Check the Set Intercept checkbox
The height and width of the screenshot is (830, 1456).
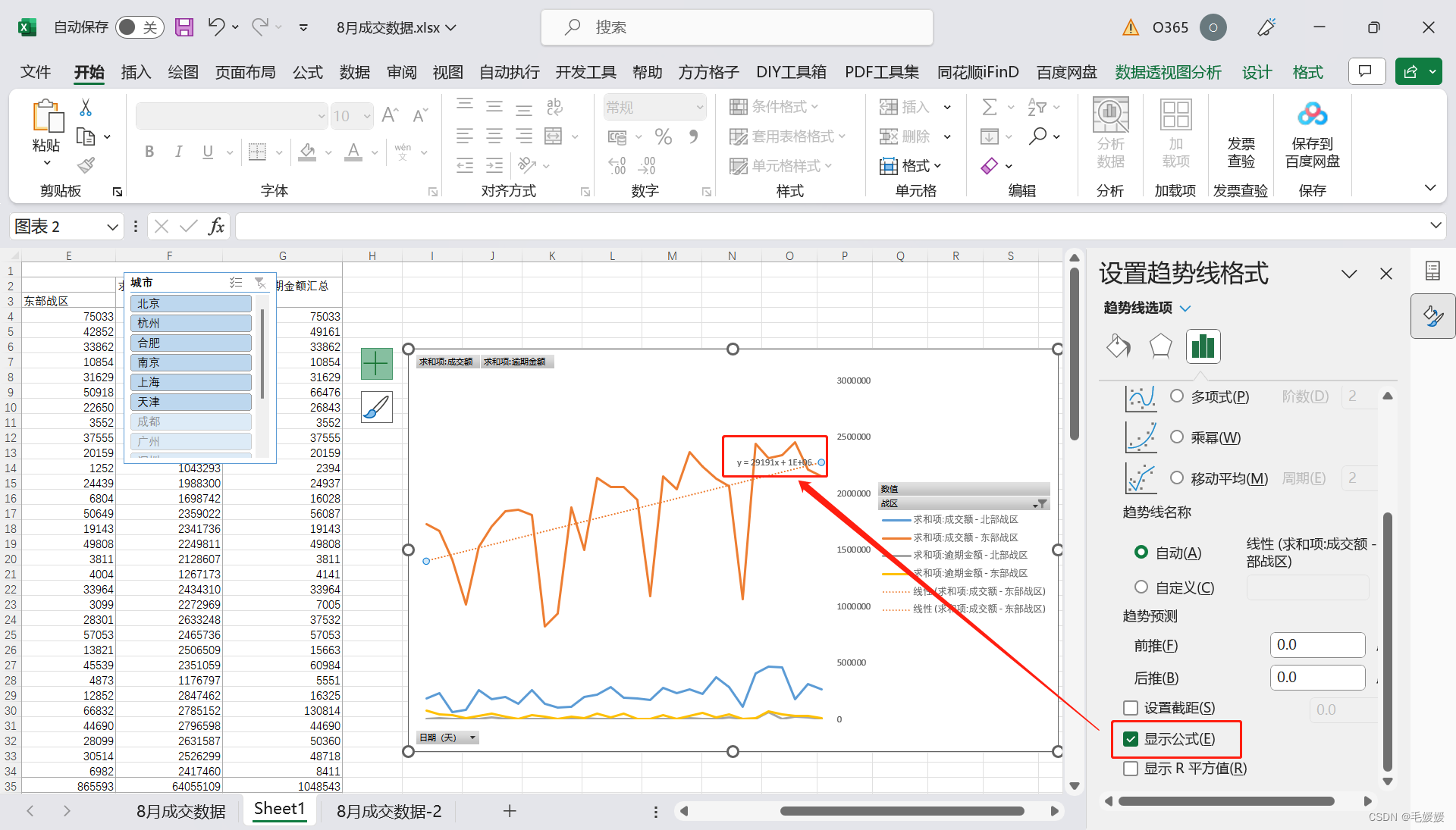pos(1131,708)
